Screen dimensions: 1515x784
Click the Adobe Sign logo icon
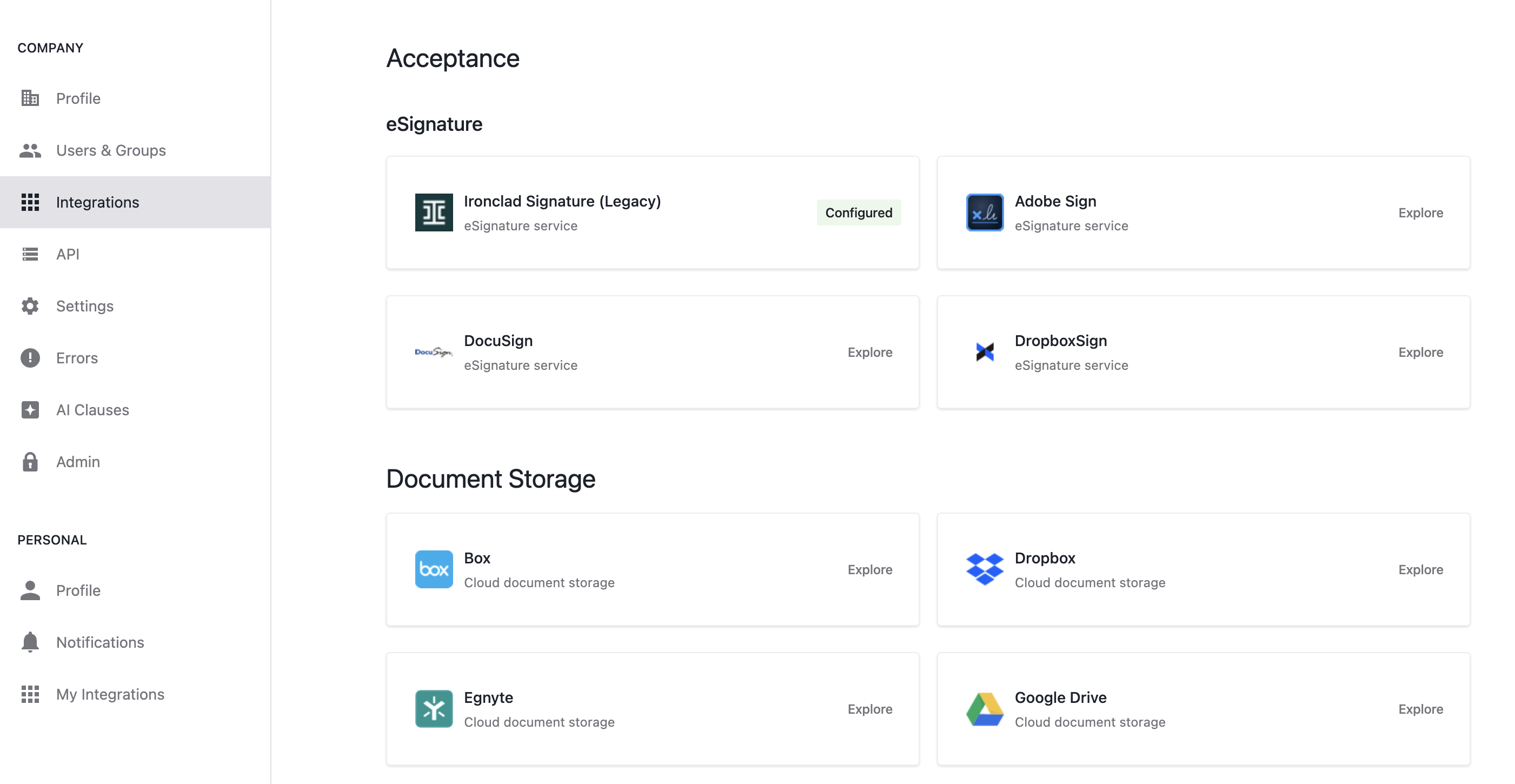[985, 212]
